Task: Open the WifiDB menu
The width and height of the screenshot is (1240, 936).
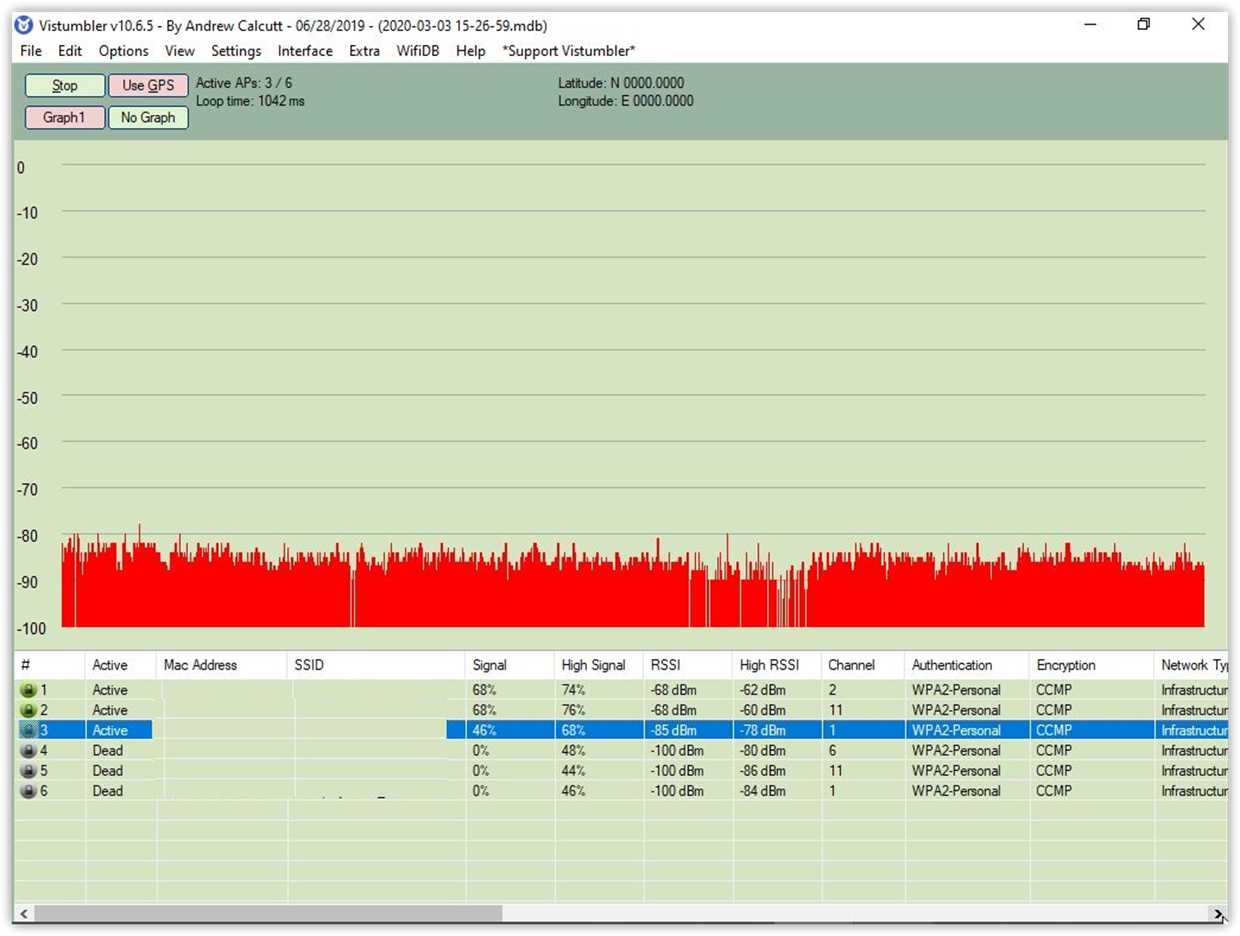Action: (418, 51)
